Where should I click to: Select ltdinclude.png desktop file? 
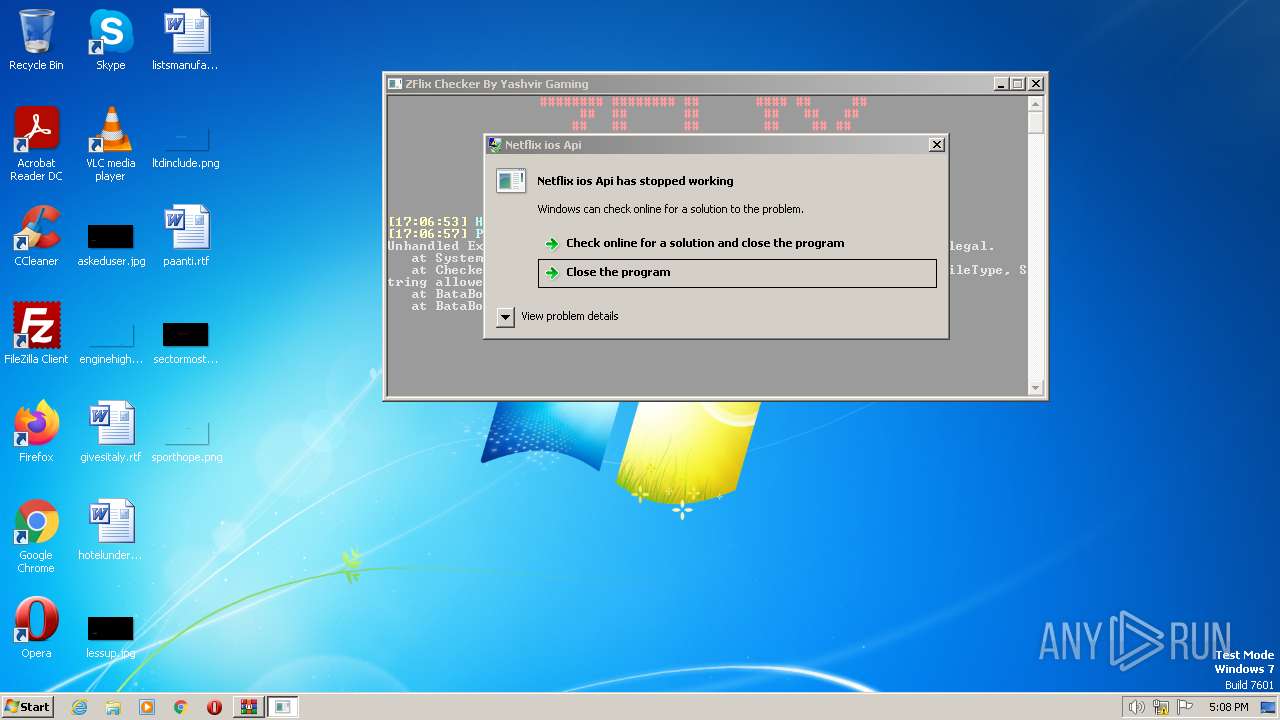coord(185,145)
